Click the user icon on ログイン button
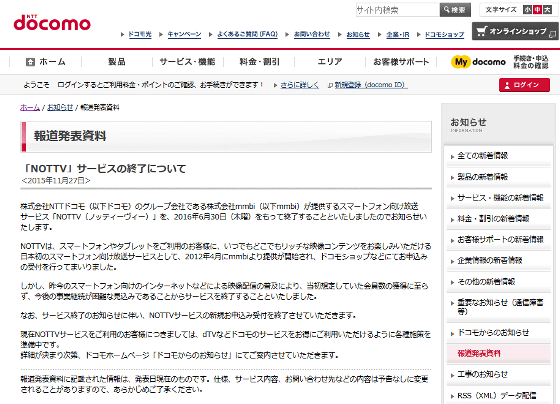Image resolution: width=560 pixels, height=404 pixels. click(507, 85)
